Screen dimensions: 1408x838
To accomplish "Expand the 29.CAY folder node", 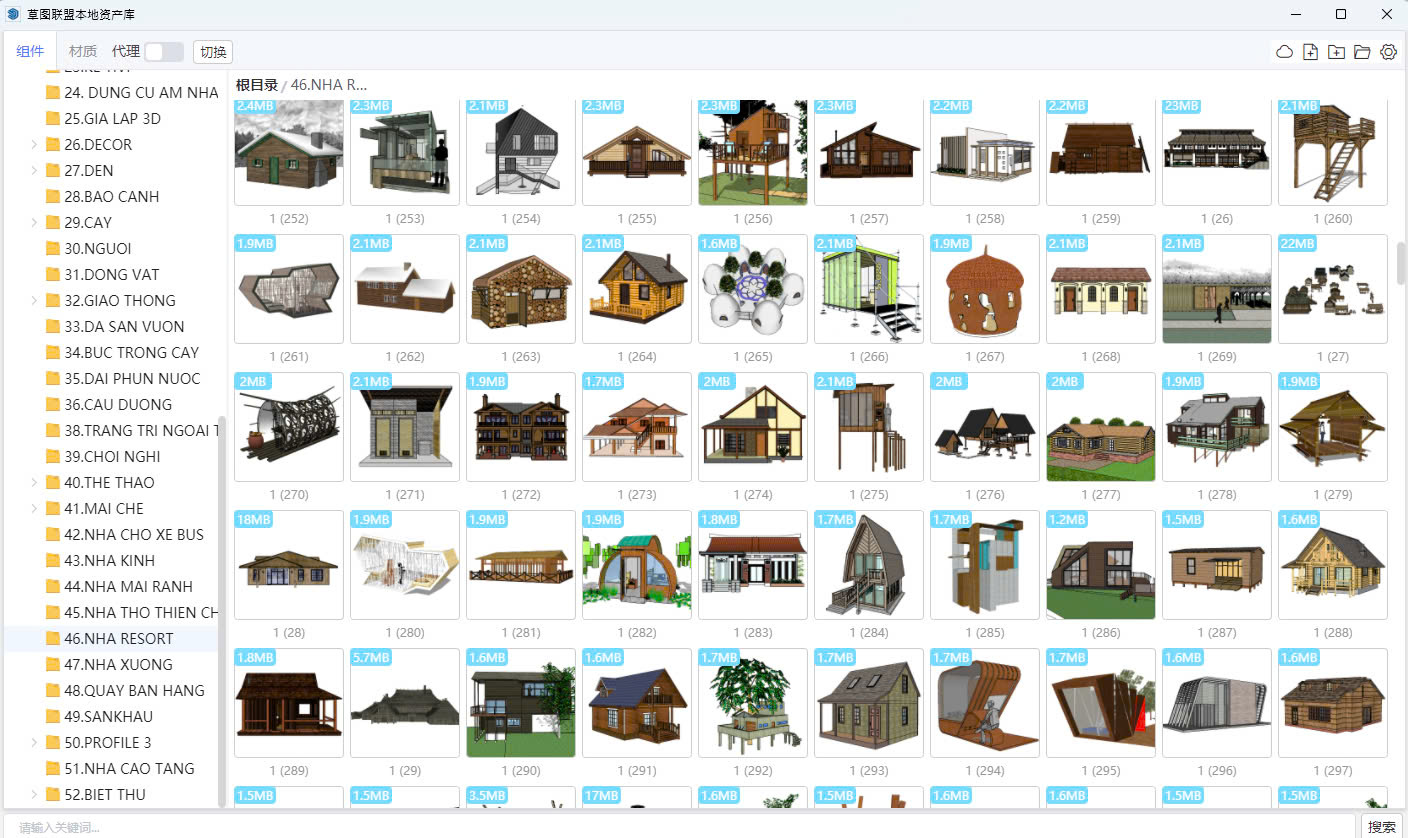I will [x=34, y=223].
